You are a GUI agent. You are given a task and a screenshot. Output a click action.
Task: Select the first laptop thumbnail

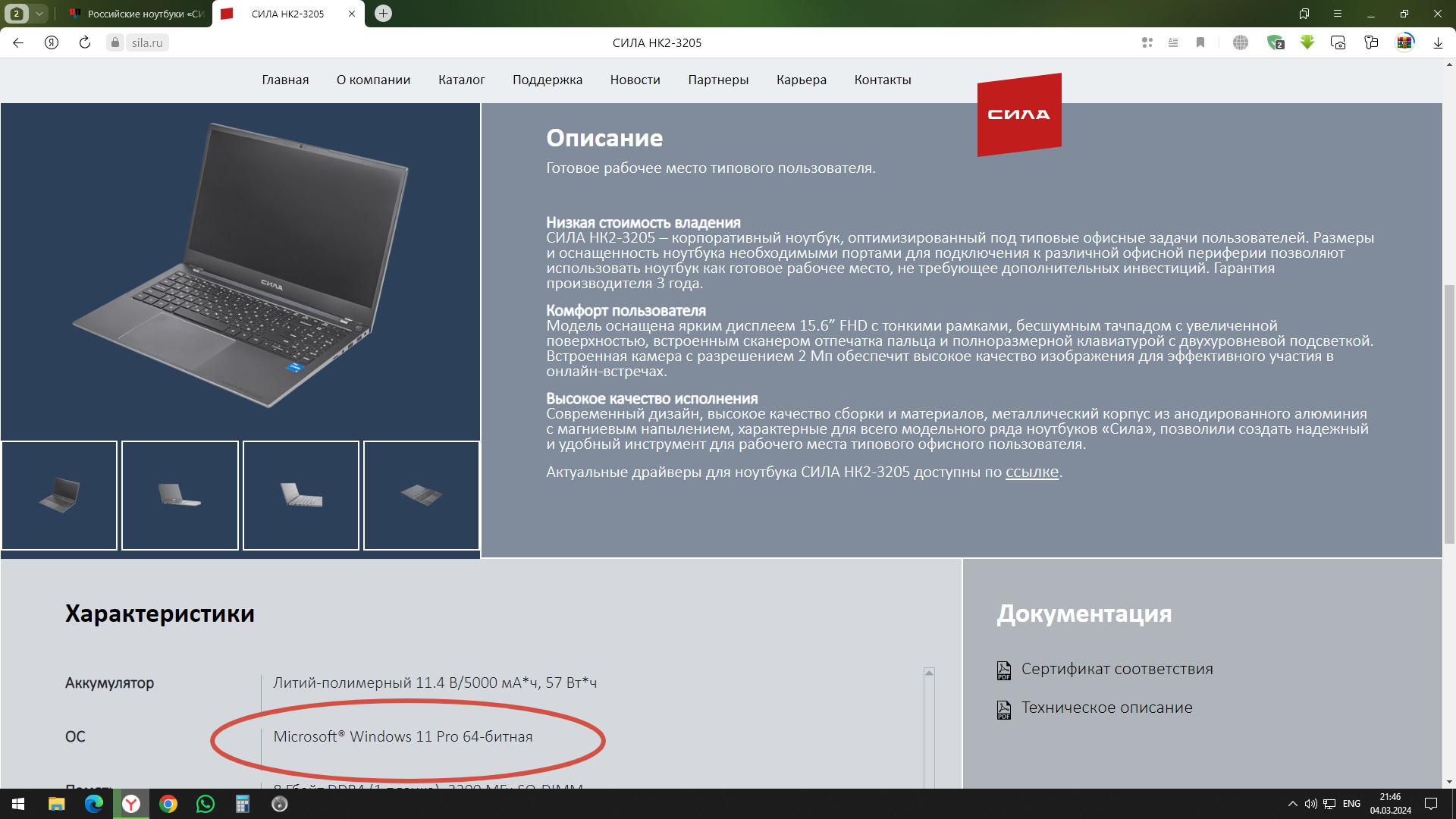click(x=59, y=495)
